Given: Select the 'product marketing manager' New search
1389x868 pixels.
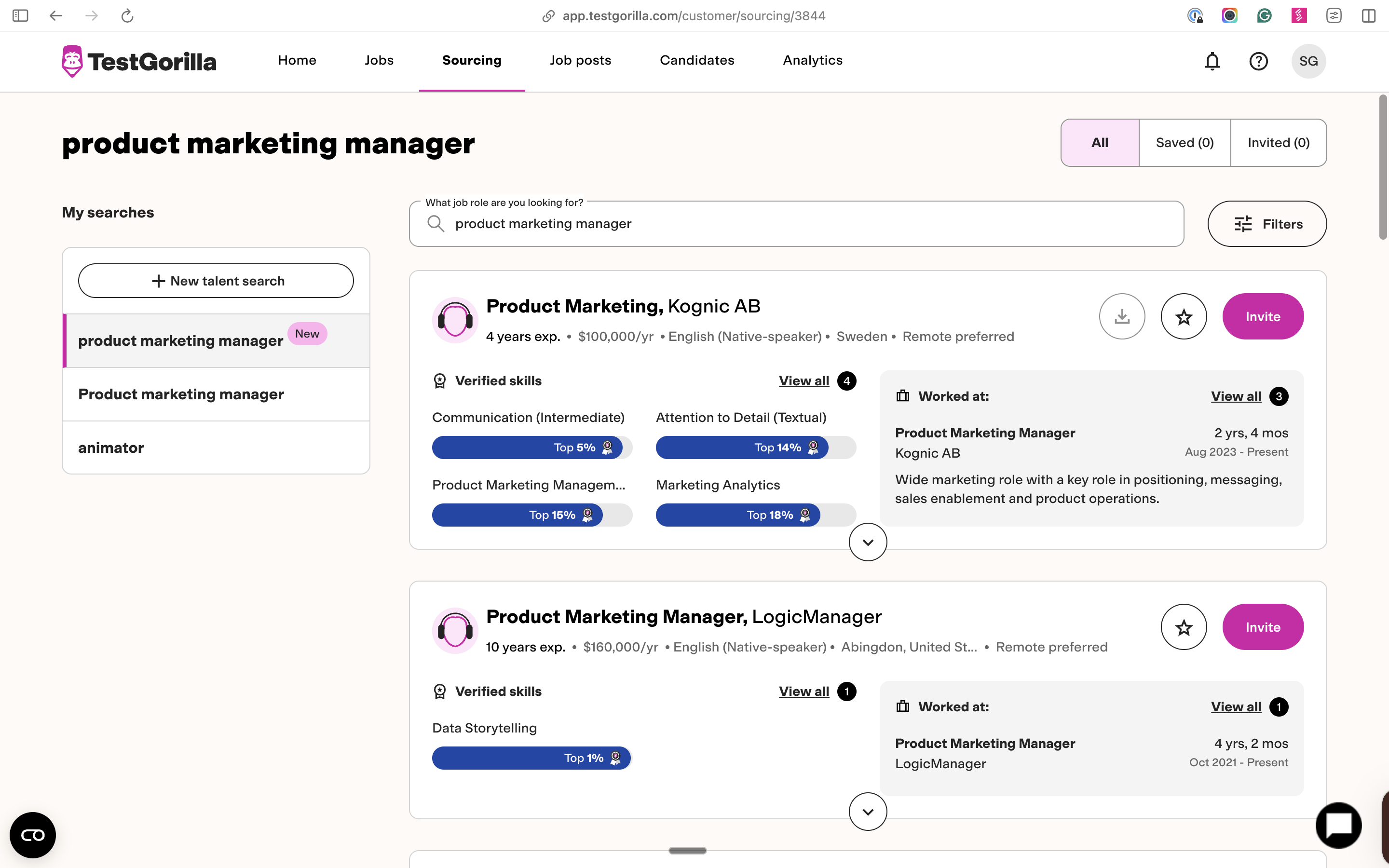Looking at the screenshot, I should click(216, 340).
